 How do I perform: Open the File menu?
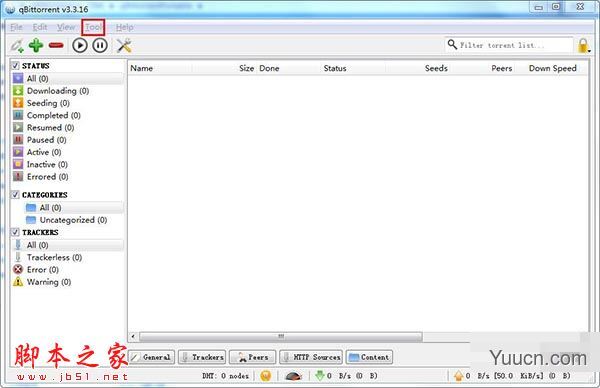coord(16,27)
